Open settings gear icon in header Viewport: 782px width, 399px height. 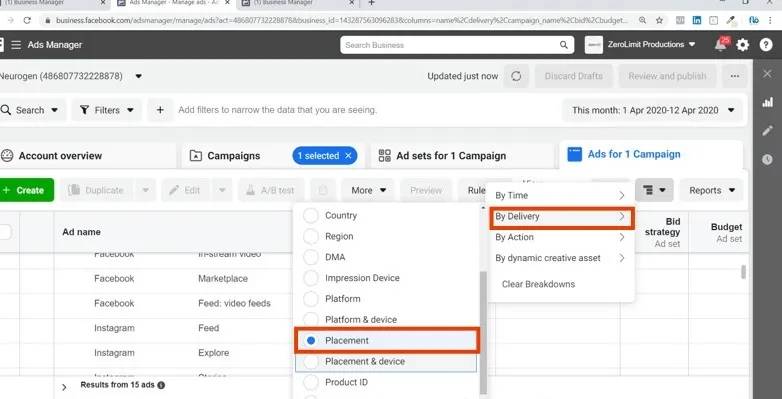click(743, 45)
